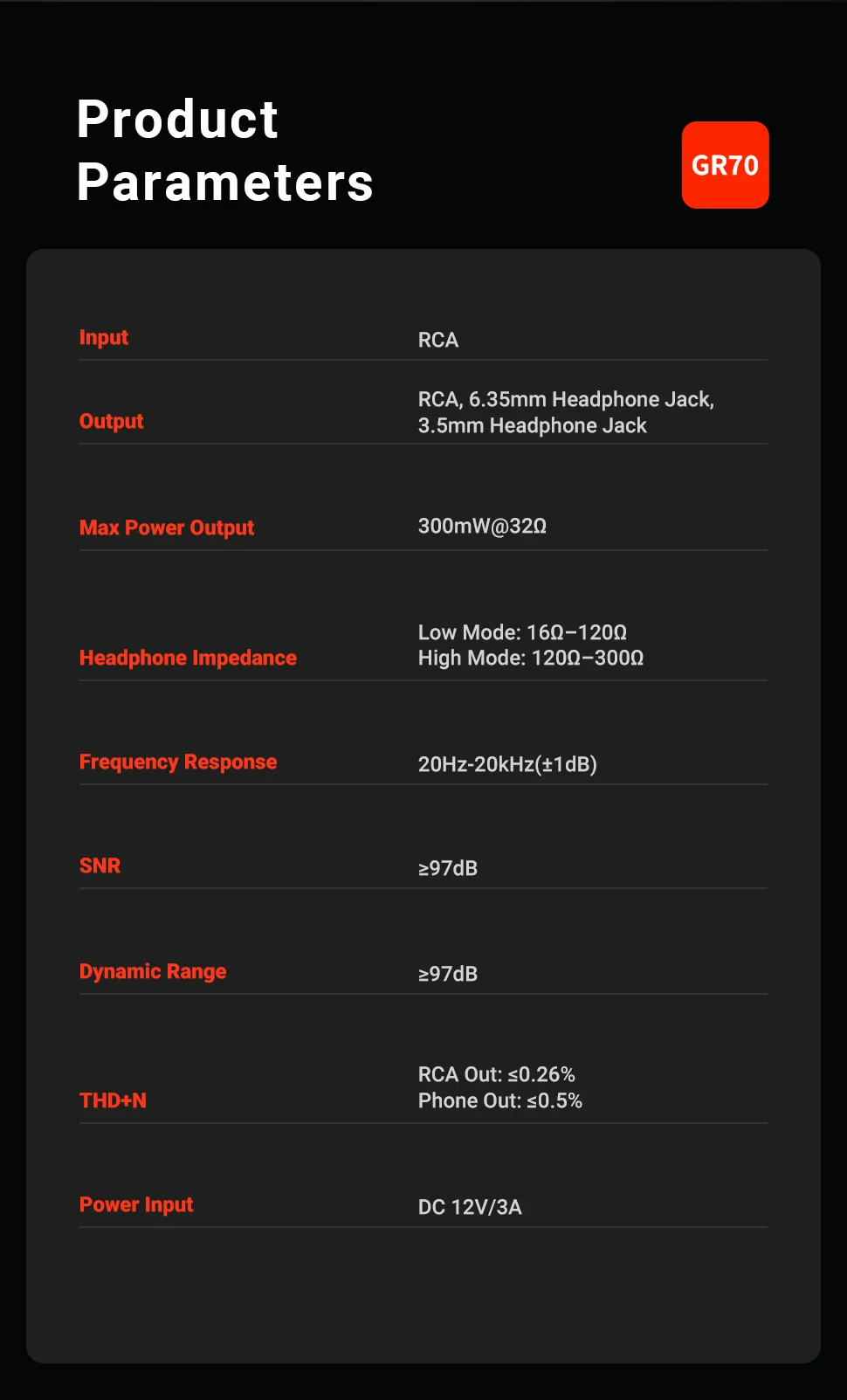The height and width of the screenshot is (1400, 847).
Task: Select the Output label
Action: (112, 422)
